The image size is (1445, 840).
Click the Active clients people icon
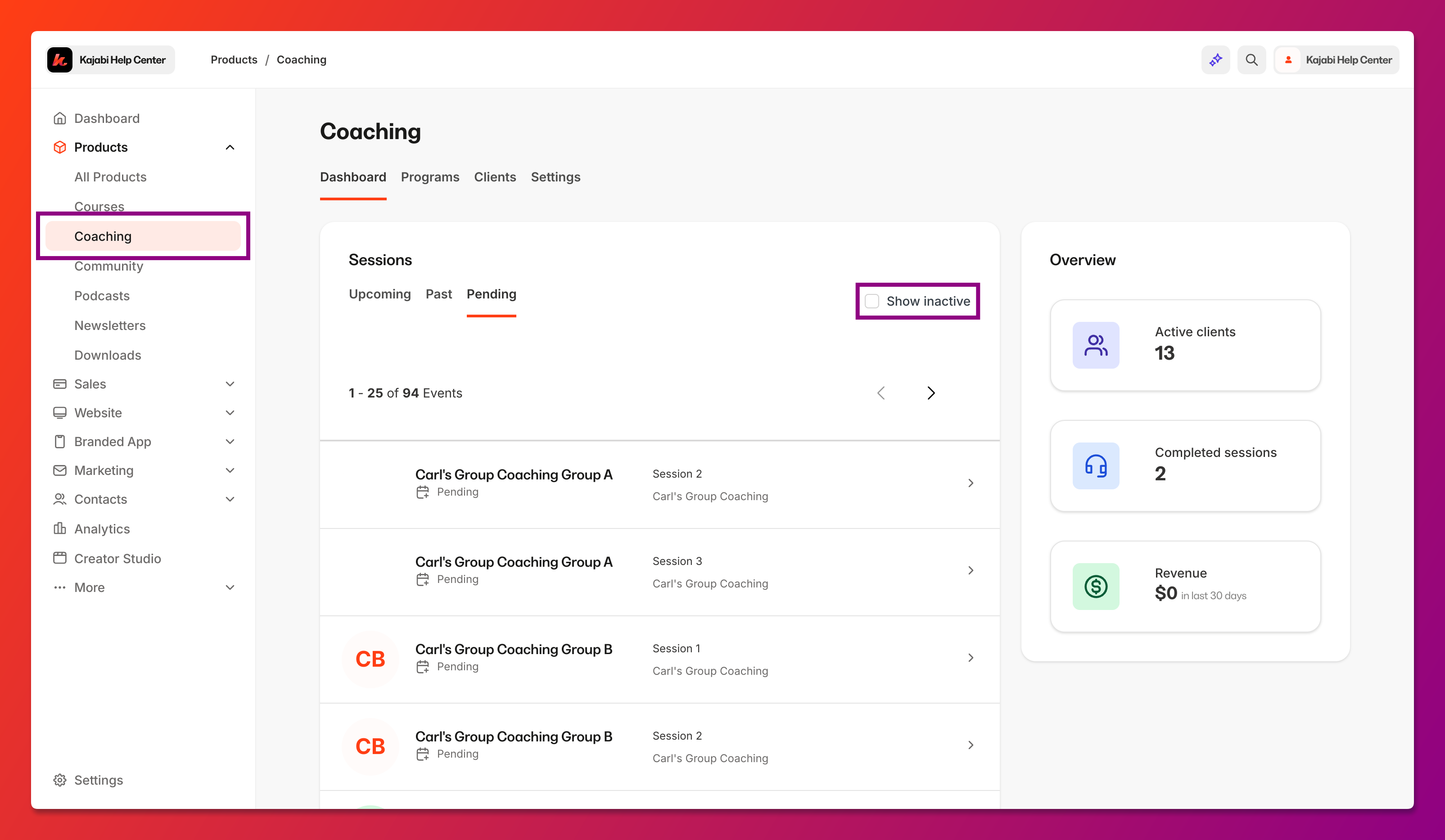point(1095,345)
